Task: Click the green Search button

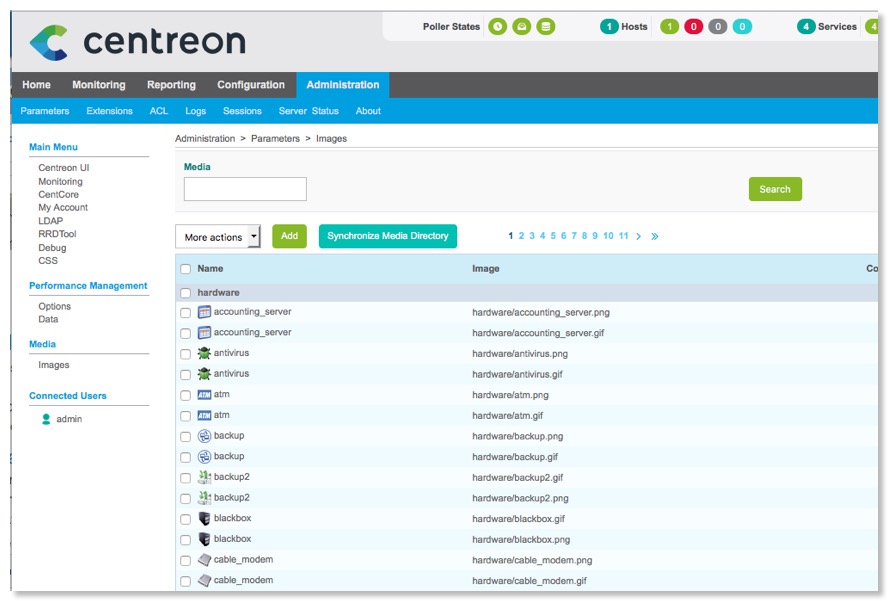Action: point(774,189)
